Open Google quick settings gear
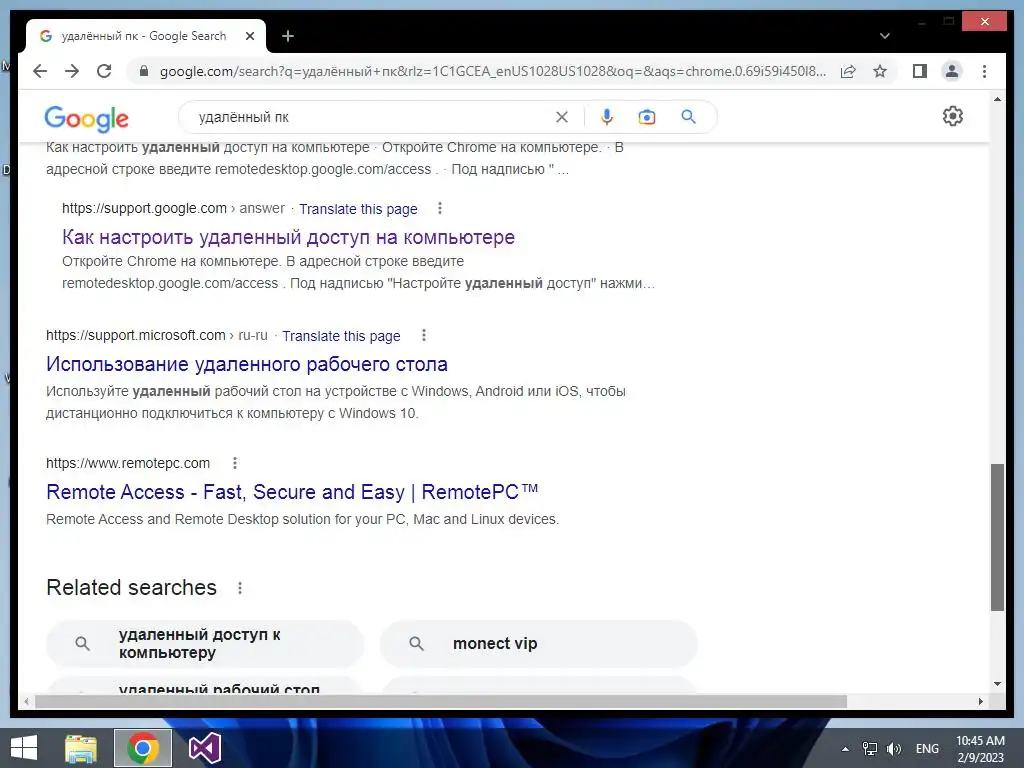1024x768 pixels. tap(953, 116)
